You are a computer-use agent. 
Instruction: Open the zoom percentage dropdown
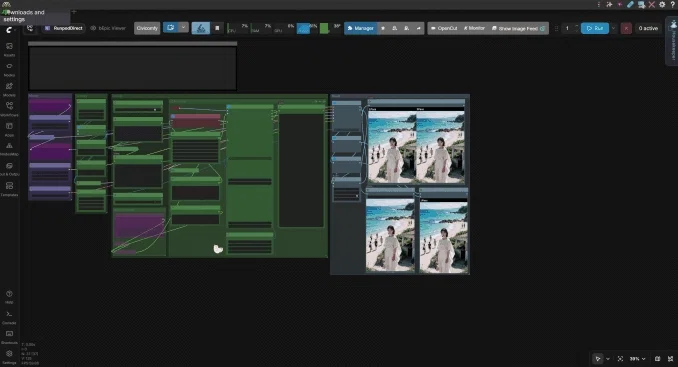pos(637,359)
